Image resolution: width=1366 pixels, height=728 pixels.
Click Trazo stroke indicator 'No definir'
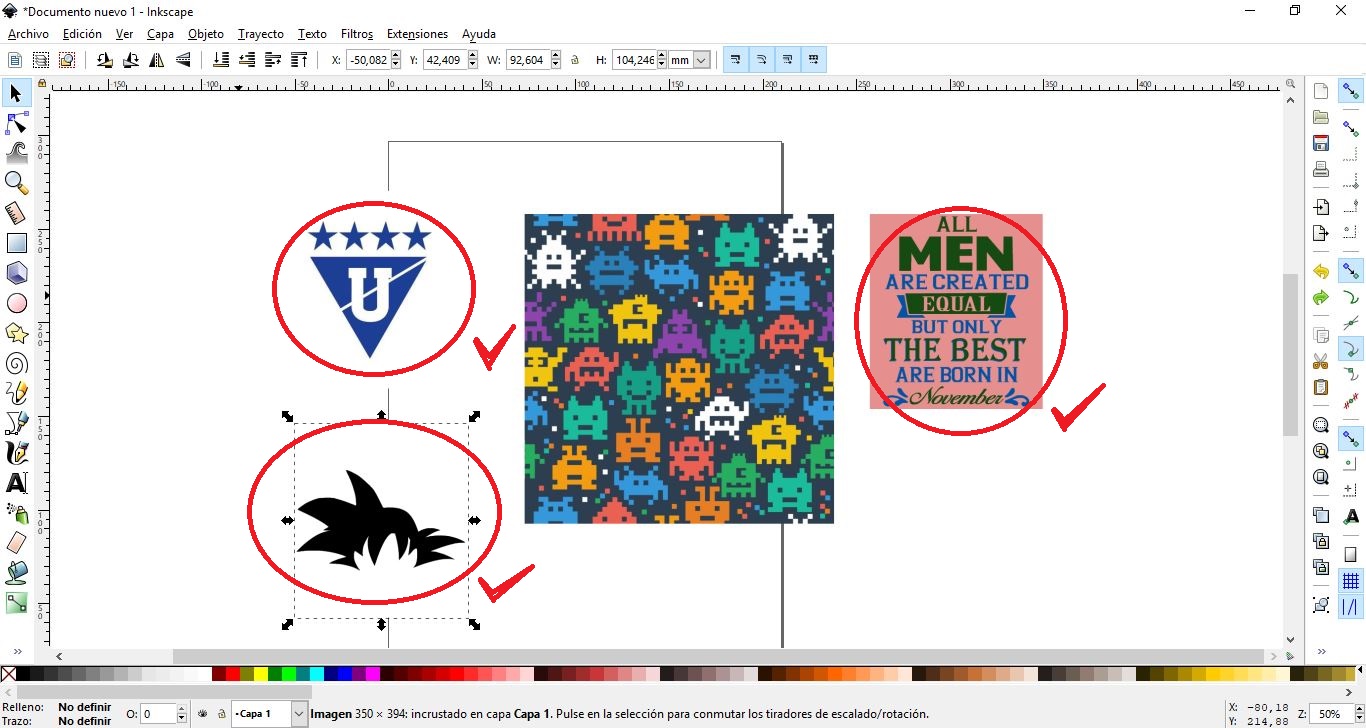(85, 721)
